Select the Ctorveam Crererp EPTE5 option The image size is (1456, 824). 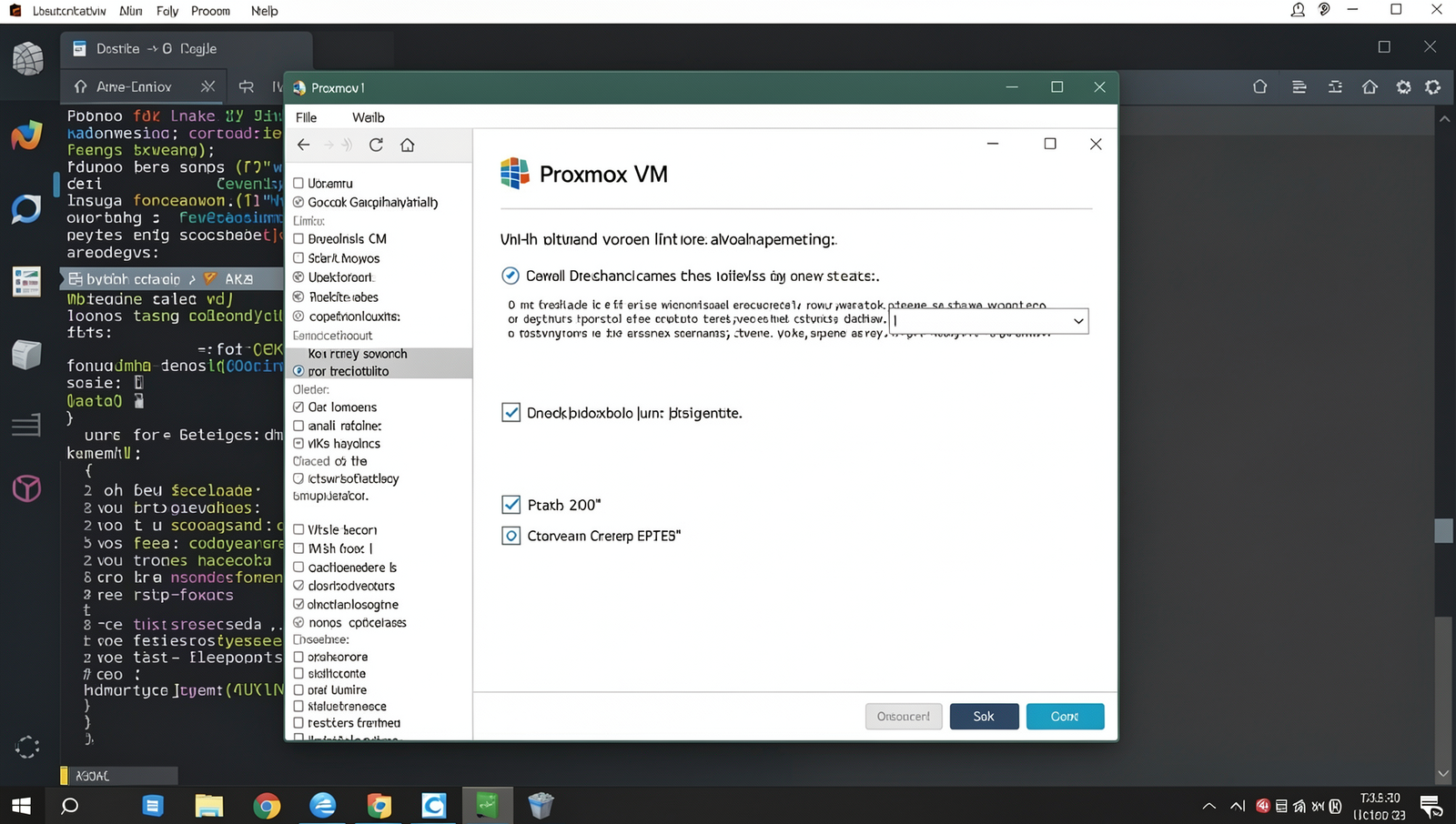tap(511, 536)
